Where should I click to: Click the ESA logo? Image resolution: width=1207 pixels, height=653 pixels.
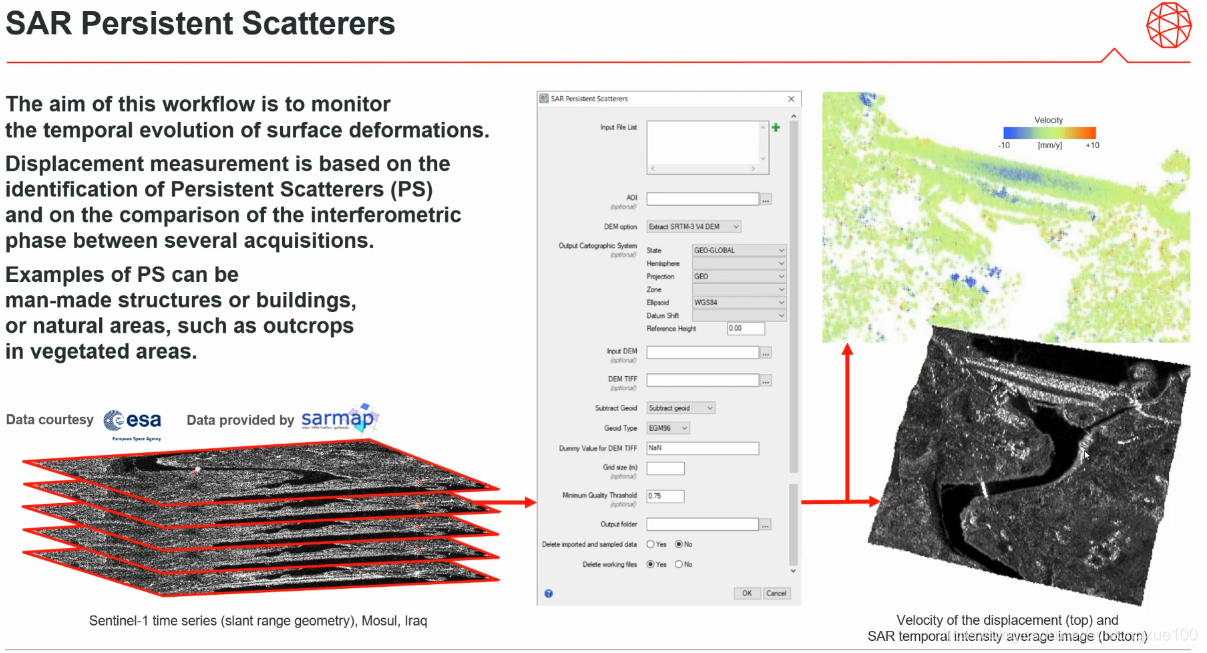pos(132,422)
